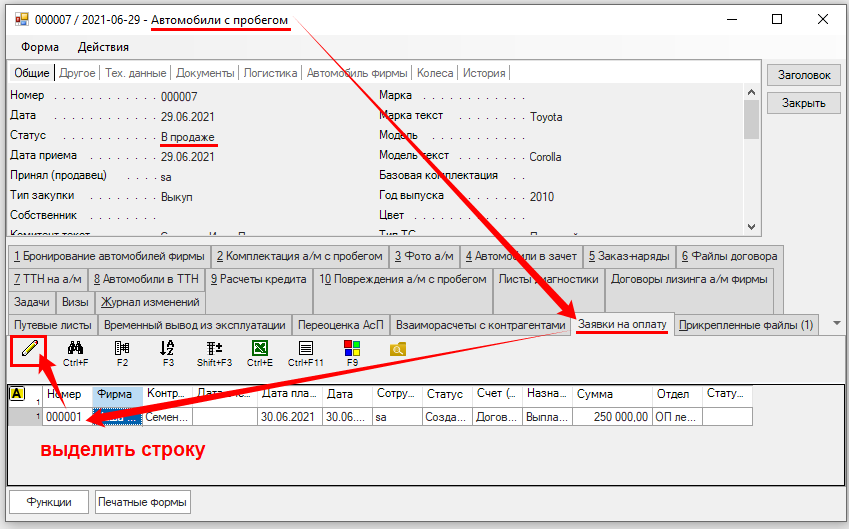Click the pencil edit icon

[x=28, y=349]
